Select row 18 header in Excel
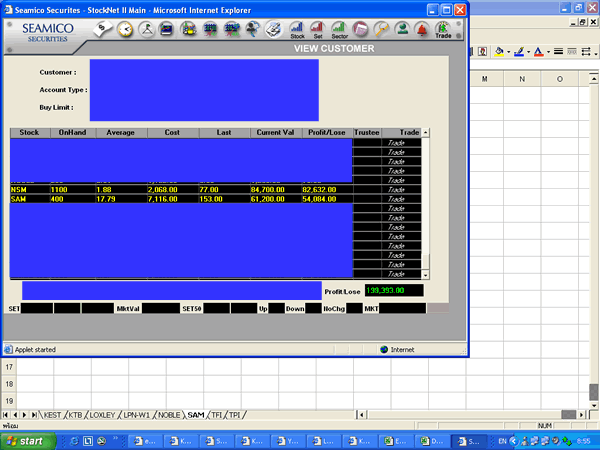 9,384
